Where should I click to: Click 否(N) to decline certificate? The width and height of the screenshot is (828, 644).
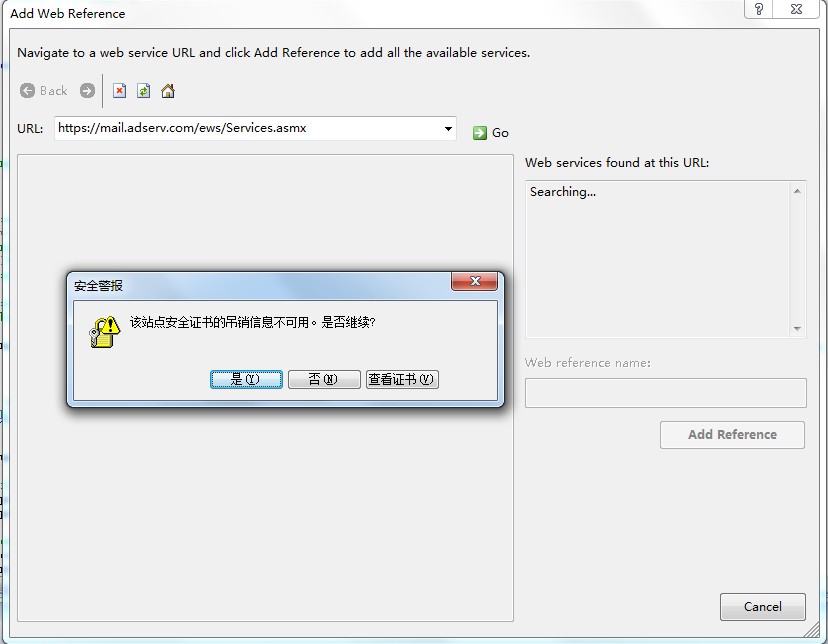pyautogui.click(x=324, y=379)
